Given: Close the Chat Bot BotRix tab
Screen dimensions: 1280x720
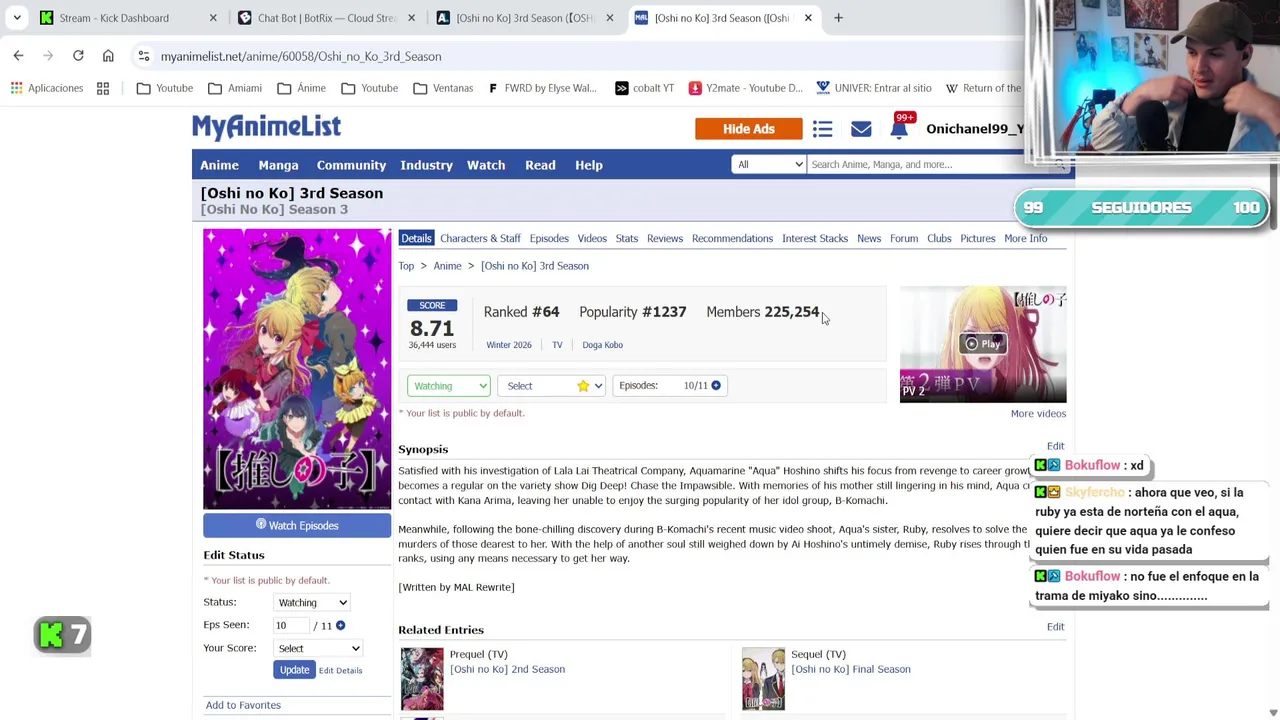Looking at the screenshot, I should pos(411,18).
